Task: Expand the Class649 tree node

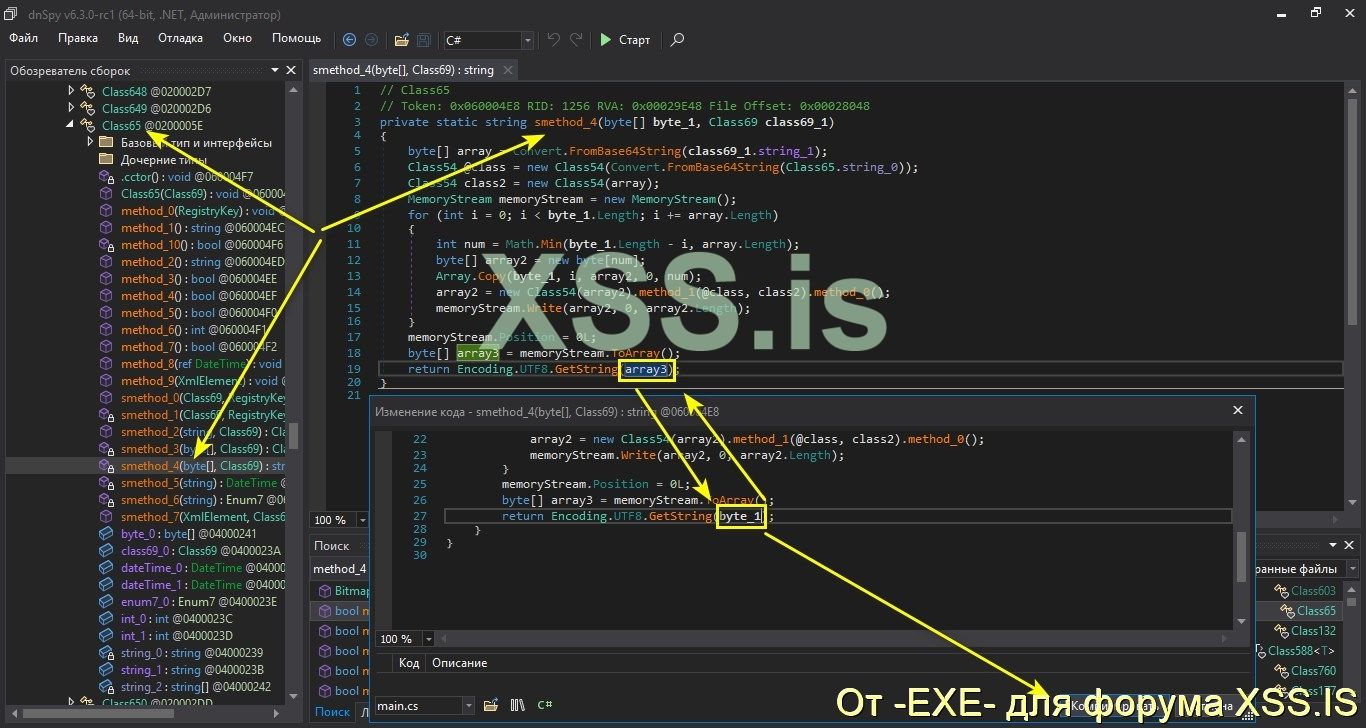Action: (x=71, y=108)
